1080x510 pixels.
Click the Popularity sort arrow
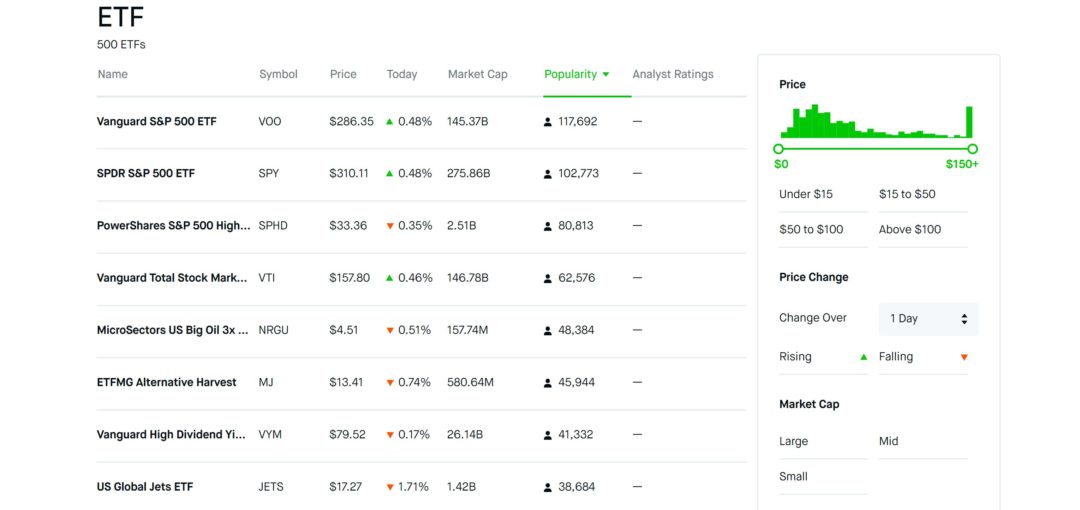pyautogui.click(x=605, y=74)
